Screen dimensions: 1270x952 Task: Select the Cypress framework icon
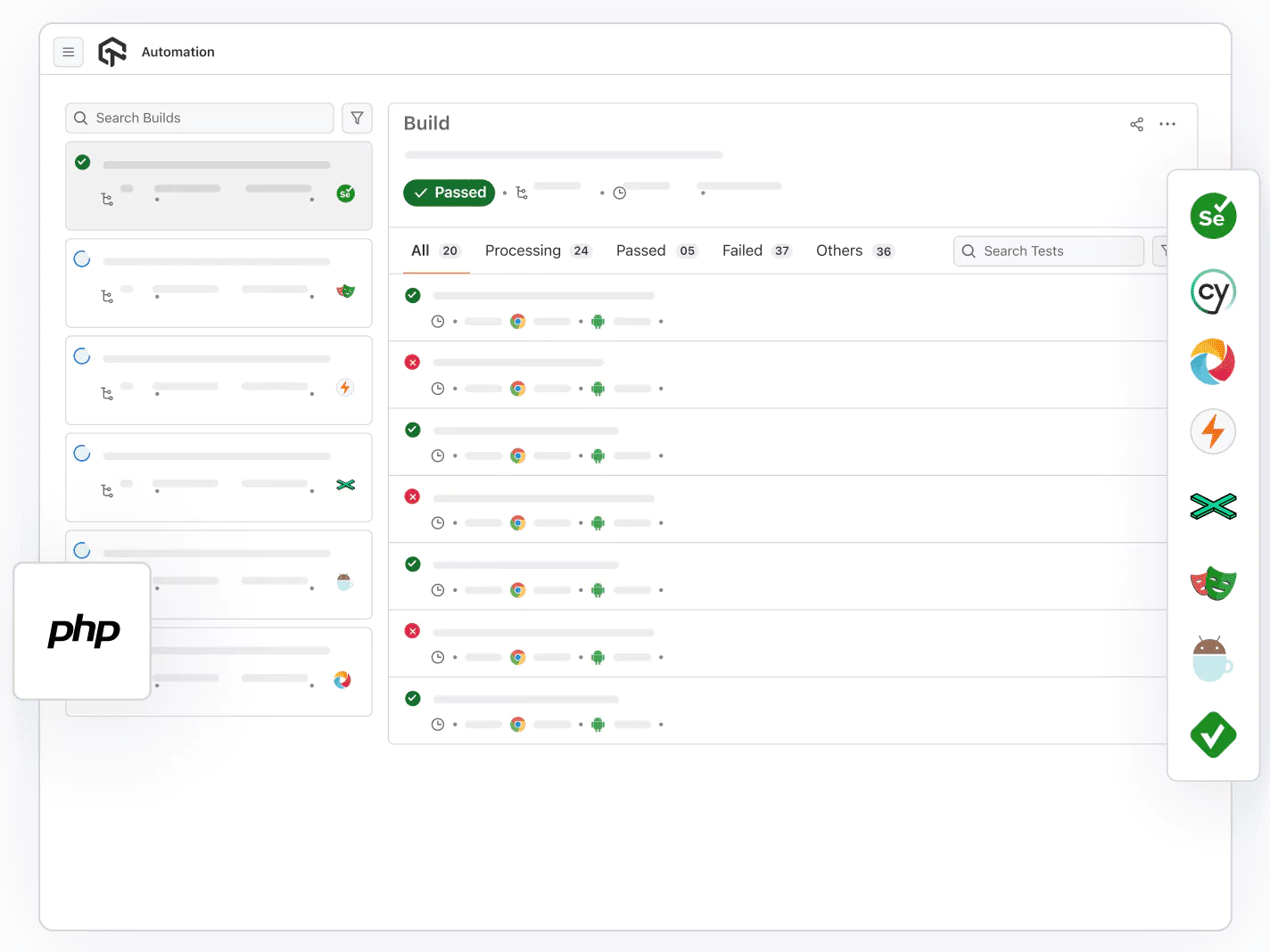click(x=1213, y=292)
